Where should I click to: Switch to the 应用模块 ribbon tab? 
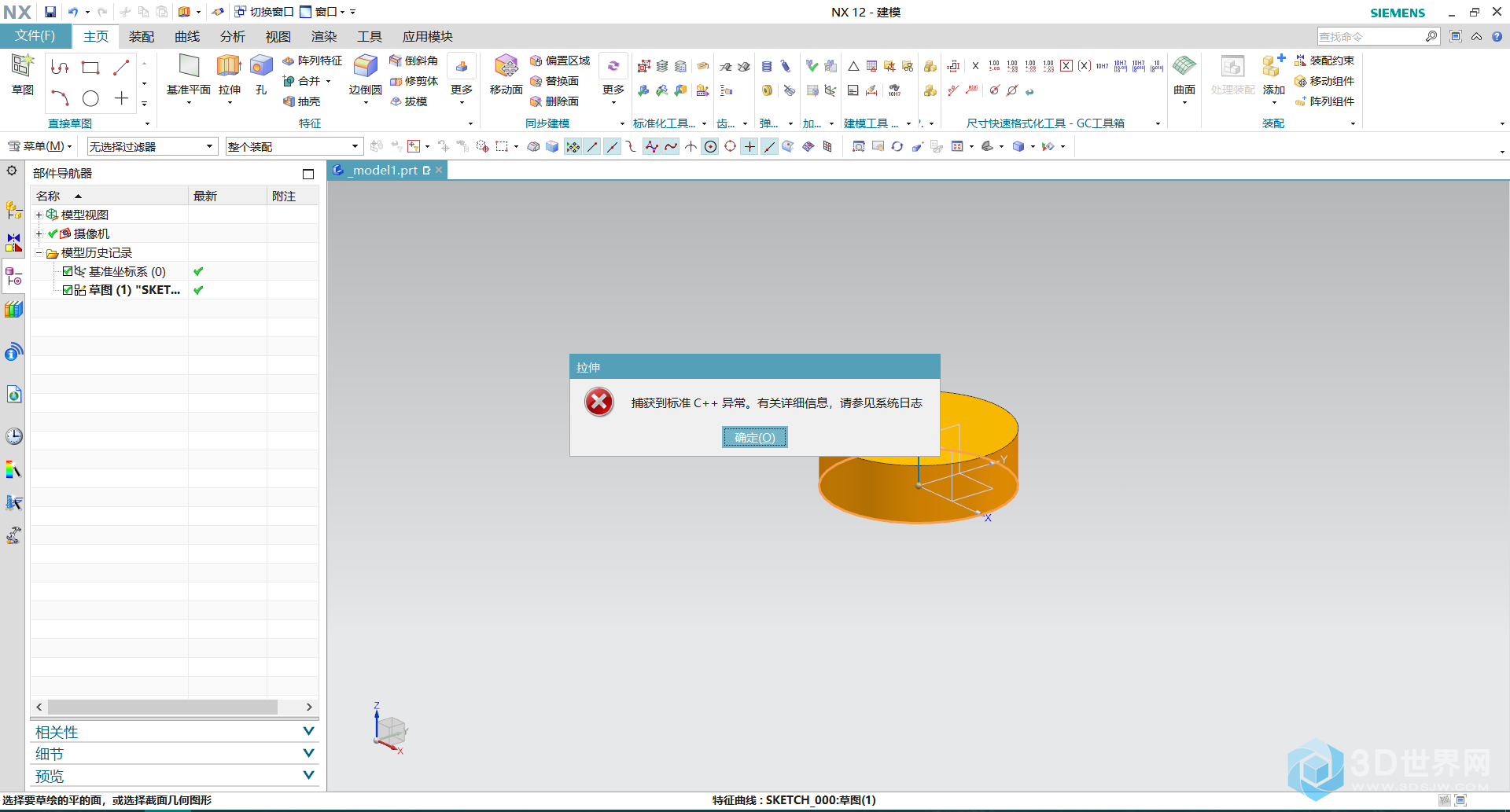coord(428,36)
